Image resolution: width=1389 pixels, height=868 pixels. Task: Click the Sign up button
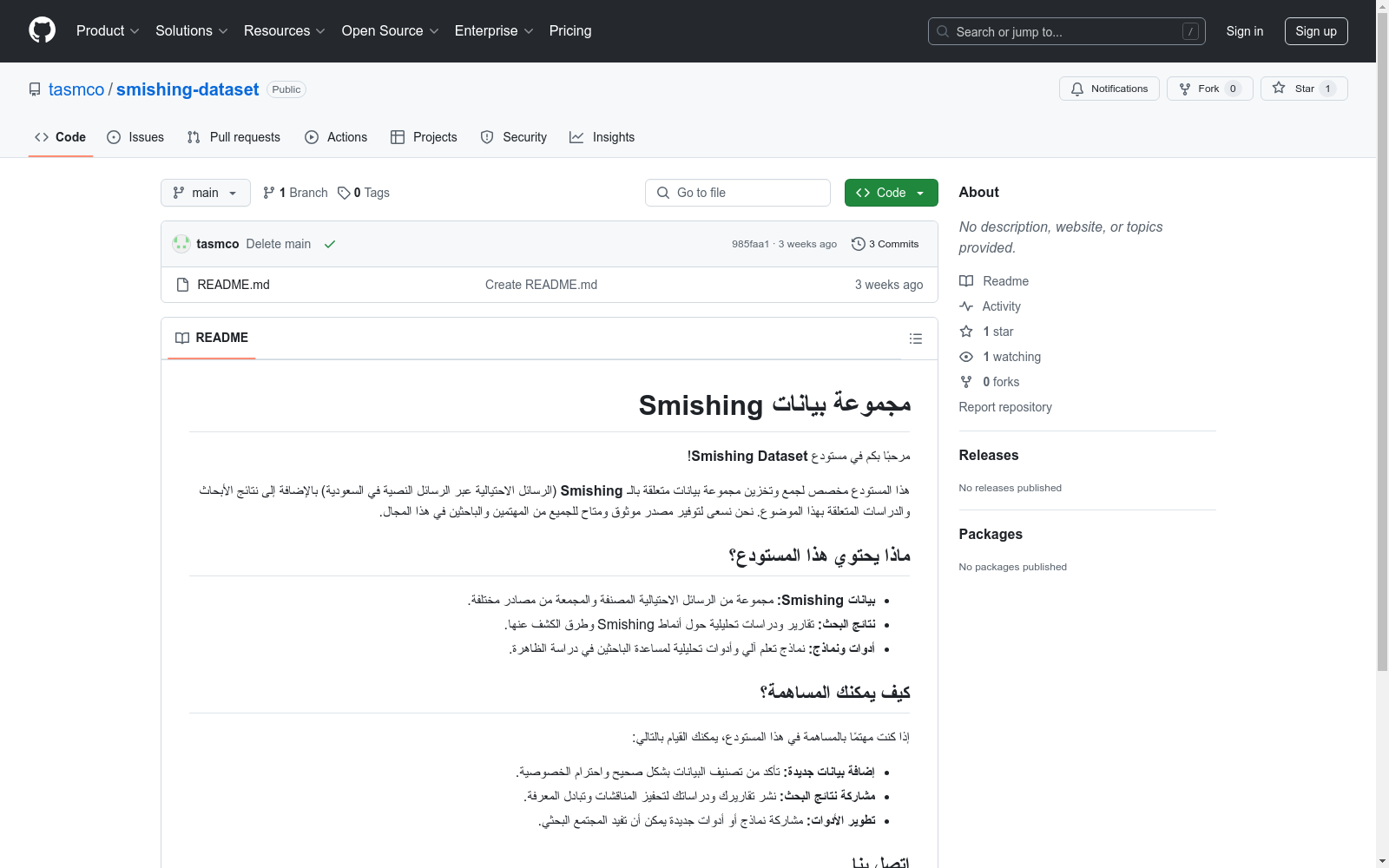click(x=1316, y=31)
